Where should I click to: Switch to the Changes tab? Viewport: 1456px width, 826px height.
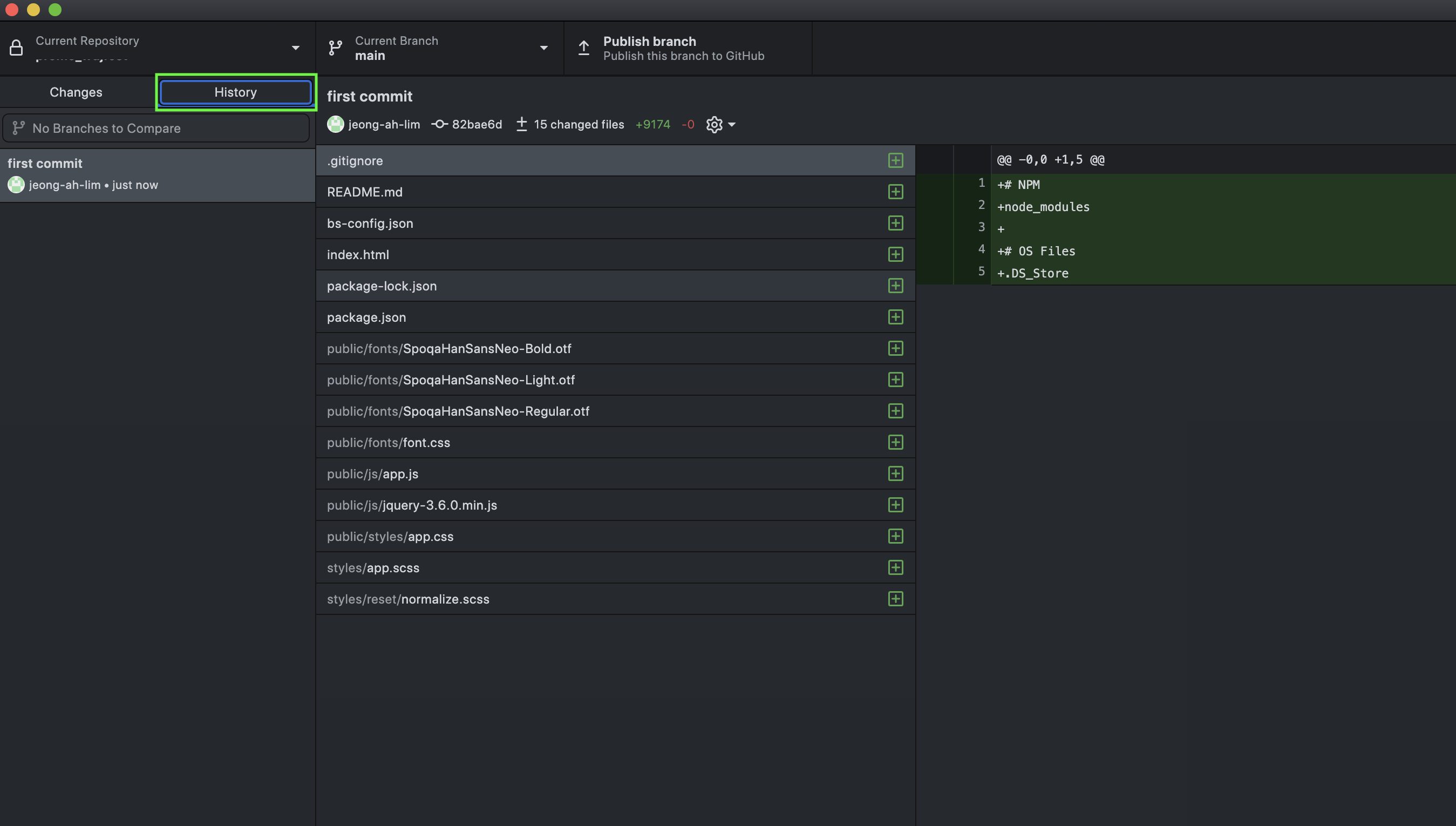(x=76, y=92)
